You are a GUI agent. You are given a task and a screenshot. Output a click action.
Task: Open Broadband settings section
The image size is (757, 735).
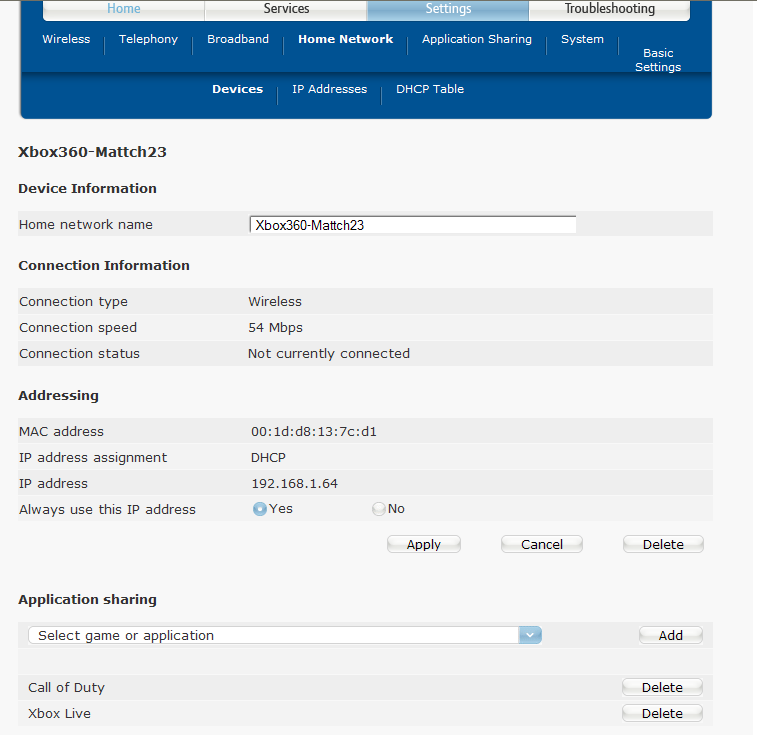tap(238, 40)
